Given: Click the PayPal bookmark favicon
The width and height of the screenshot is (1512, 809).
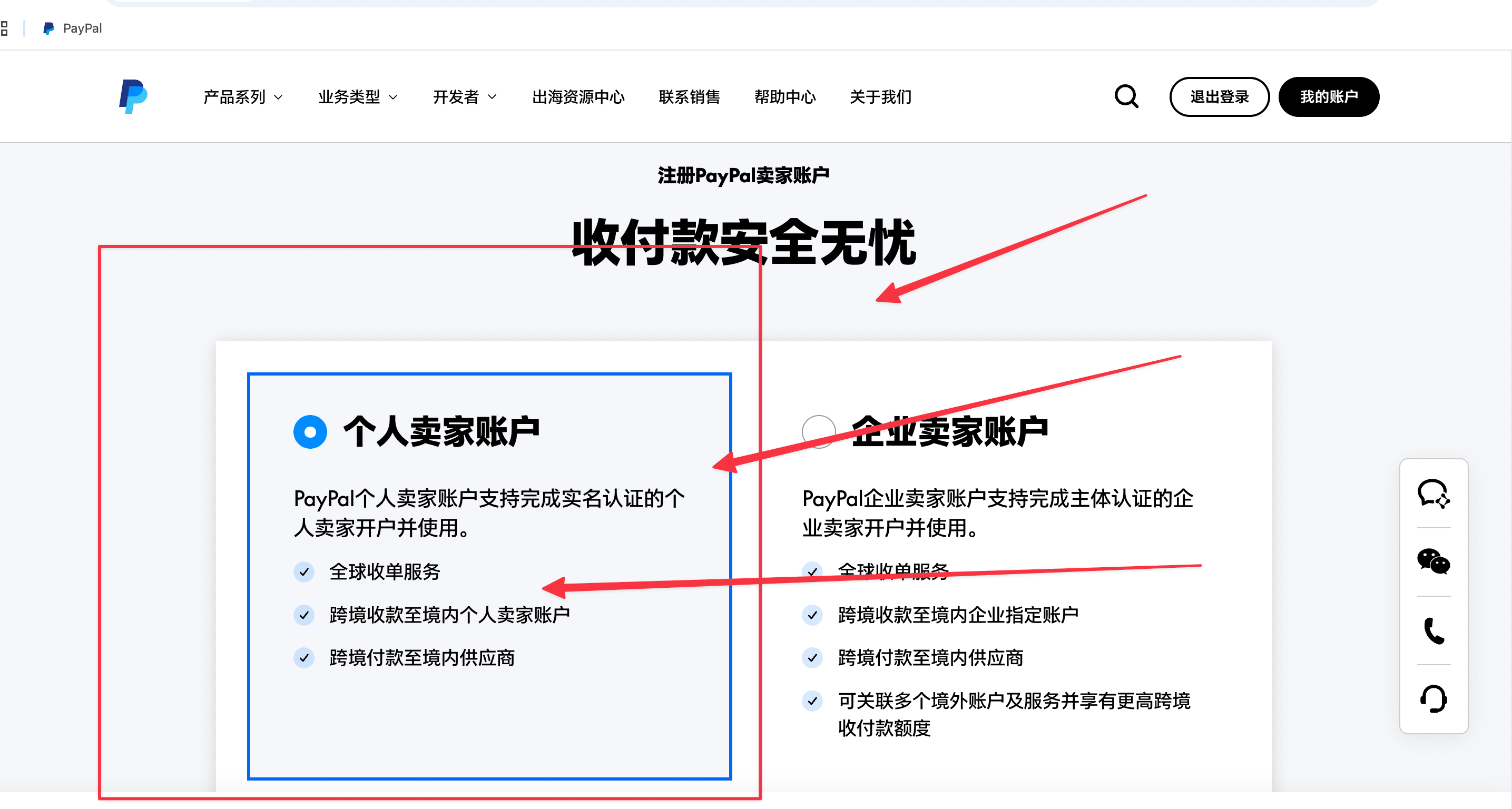Looking at the screenshot, I should [x=48, y=28].
